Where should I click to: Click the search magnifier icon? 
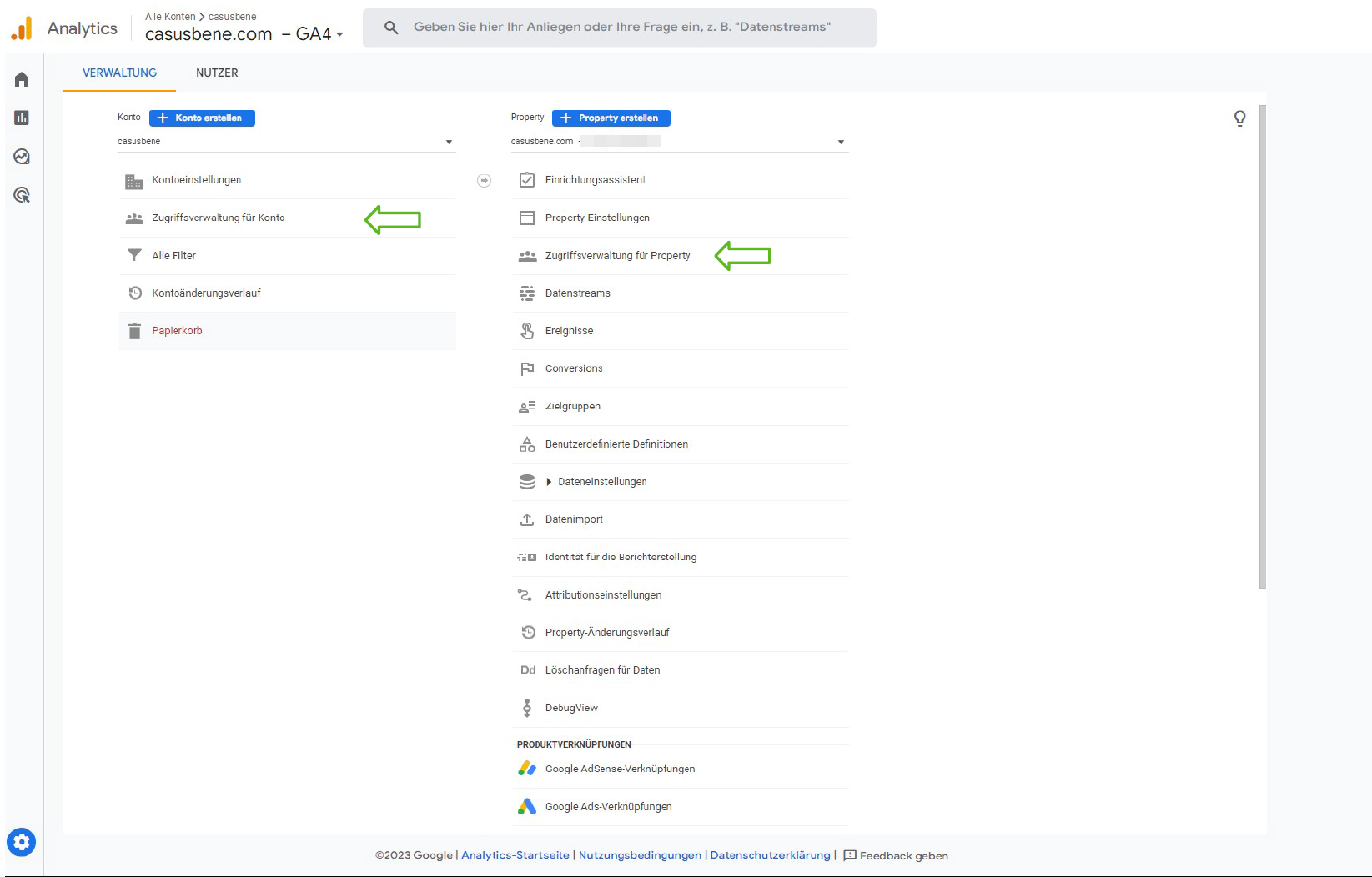(x=391, y=28)
